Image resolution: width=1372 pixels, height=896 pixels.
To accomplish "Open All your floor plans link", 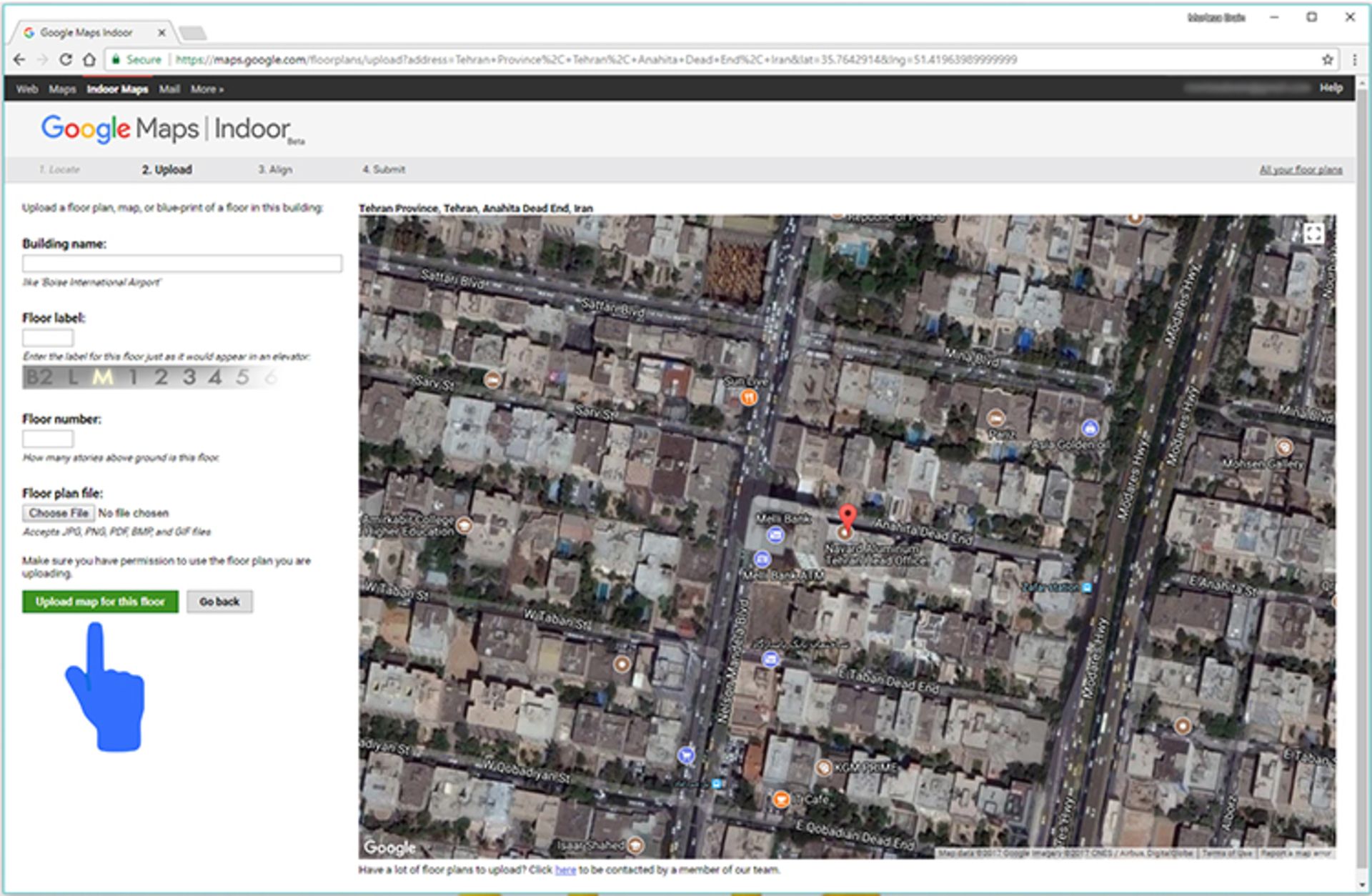I will coord(1301,170).
